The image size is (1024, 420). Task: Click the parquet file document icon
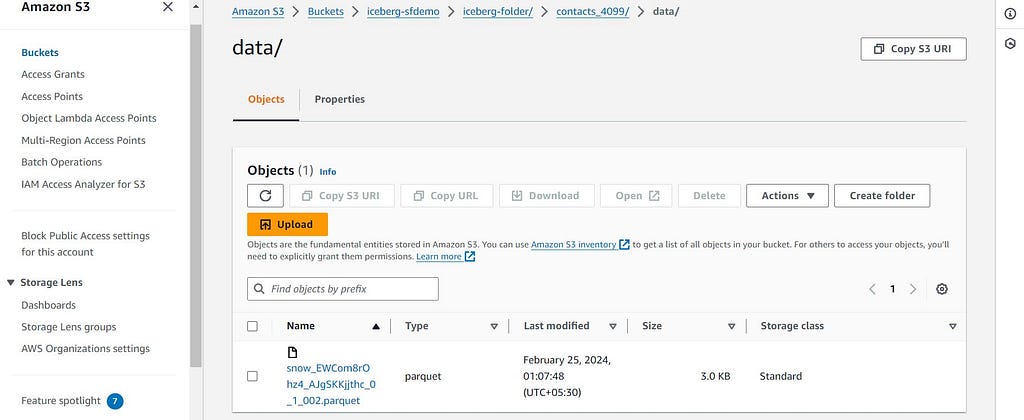point(292,353)
